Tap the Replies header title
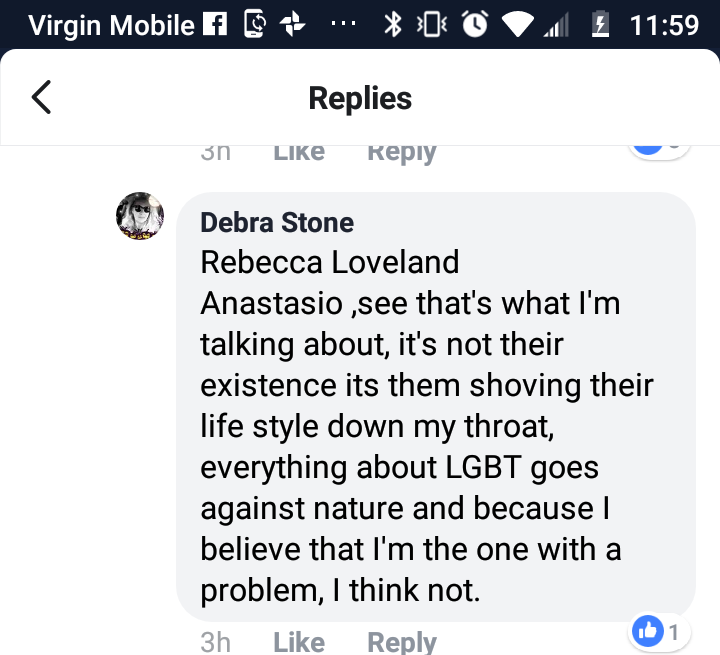720x655 pixels. (x=360, y=98)
